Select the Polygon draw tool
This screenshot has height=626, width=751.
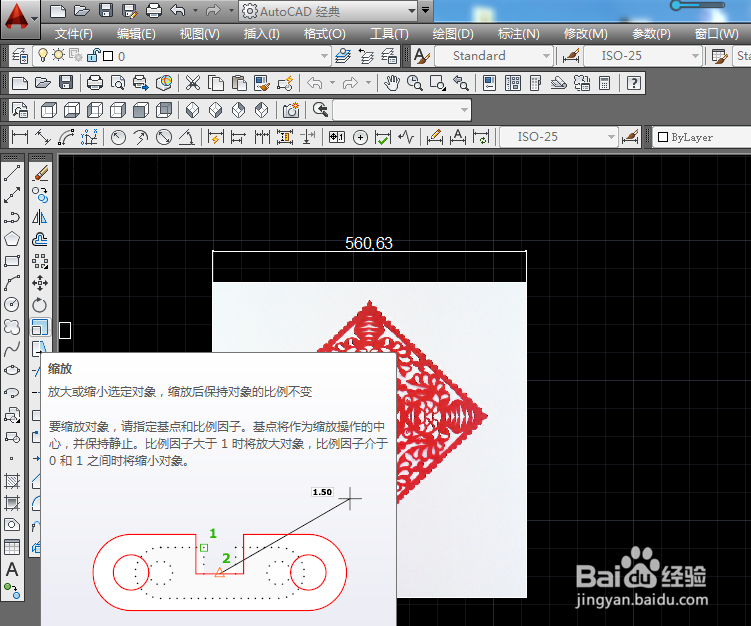click(12, 239)
